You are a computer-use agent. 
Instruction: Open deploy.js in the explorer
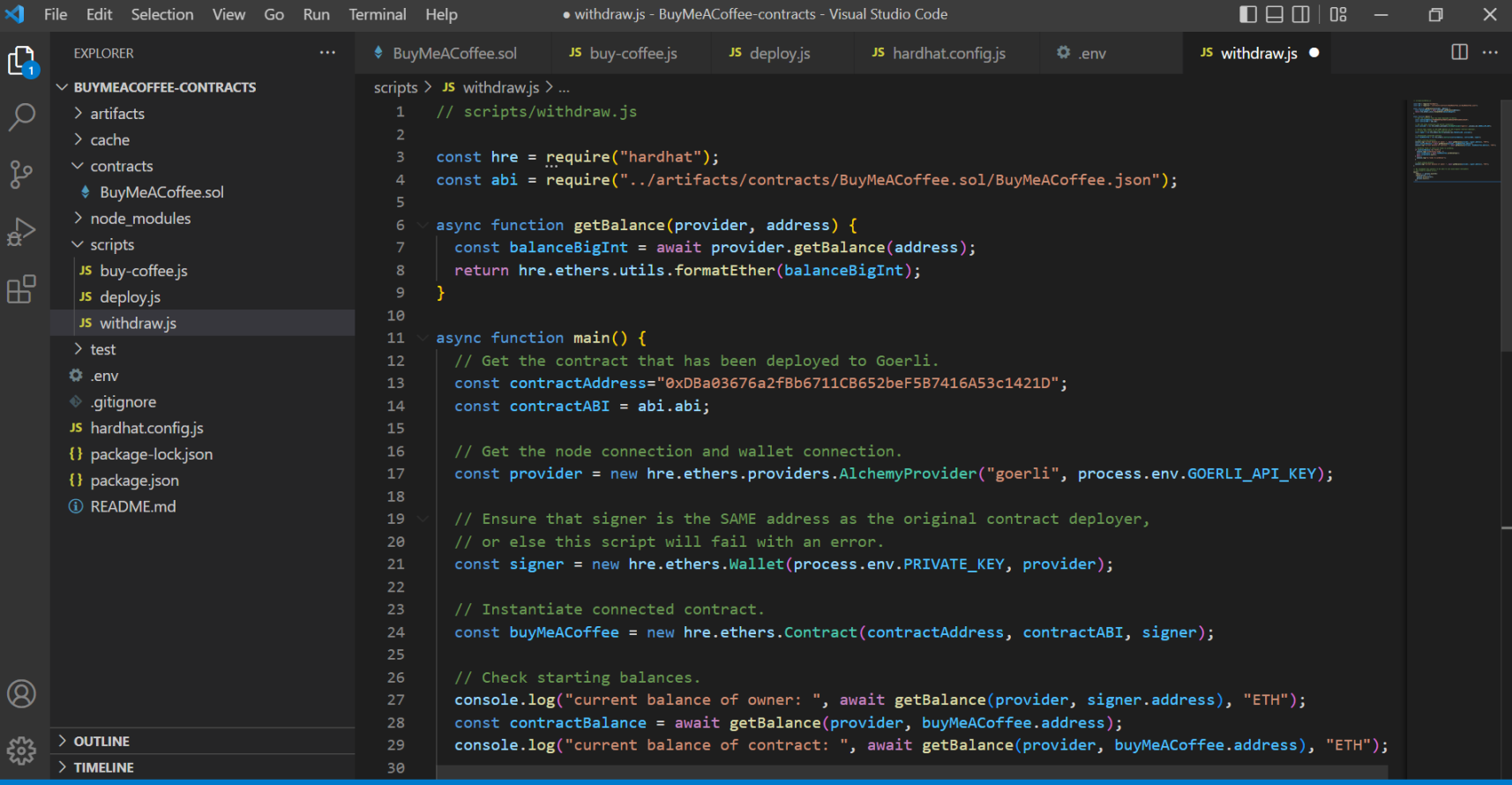130,297
